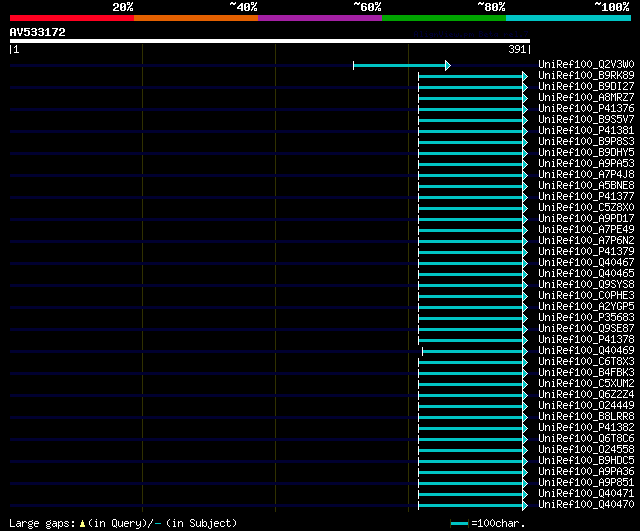Viewport: 640px width, 531px height.
Task: Click the alignment bar for UniRef100_Q40469
Action: pyautogui.click(x=475, y=351)
